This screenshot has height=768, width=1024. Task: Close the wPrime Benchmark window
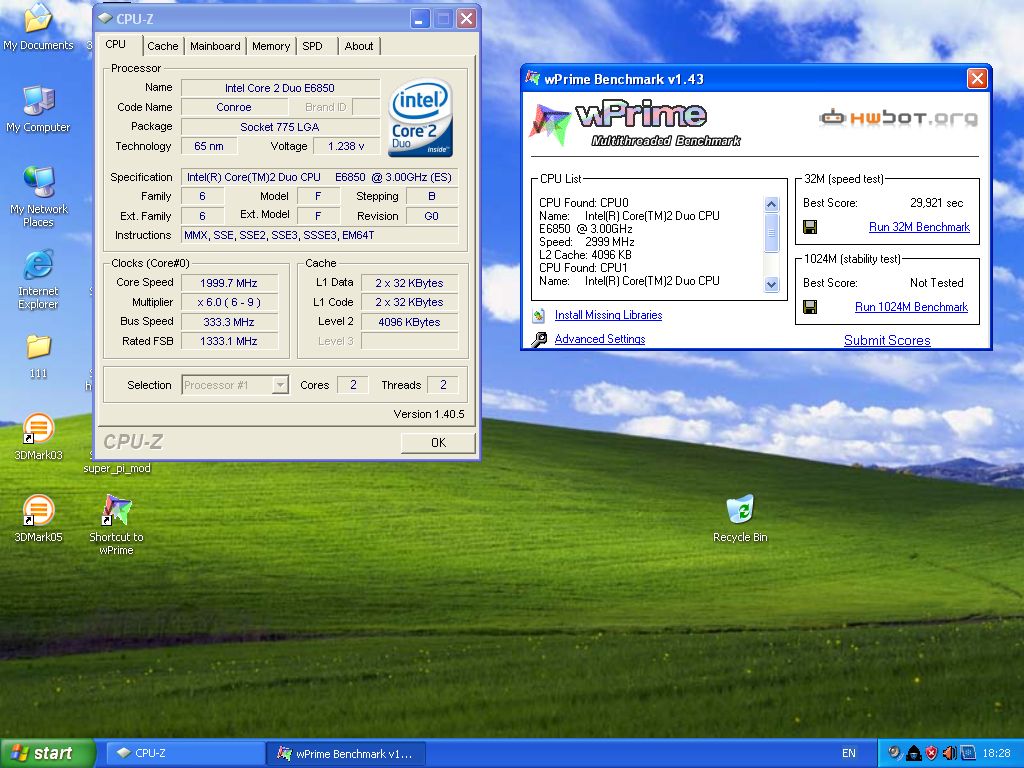click(x=977, y=78)
